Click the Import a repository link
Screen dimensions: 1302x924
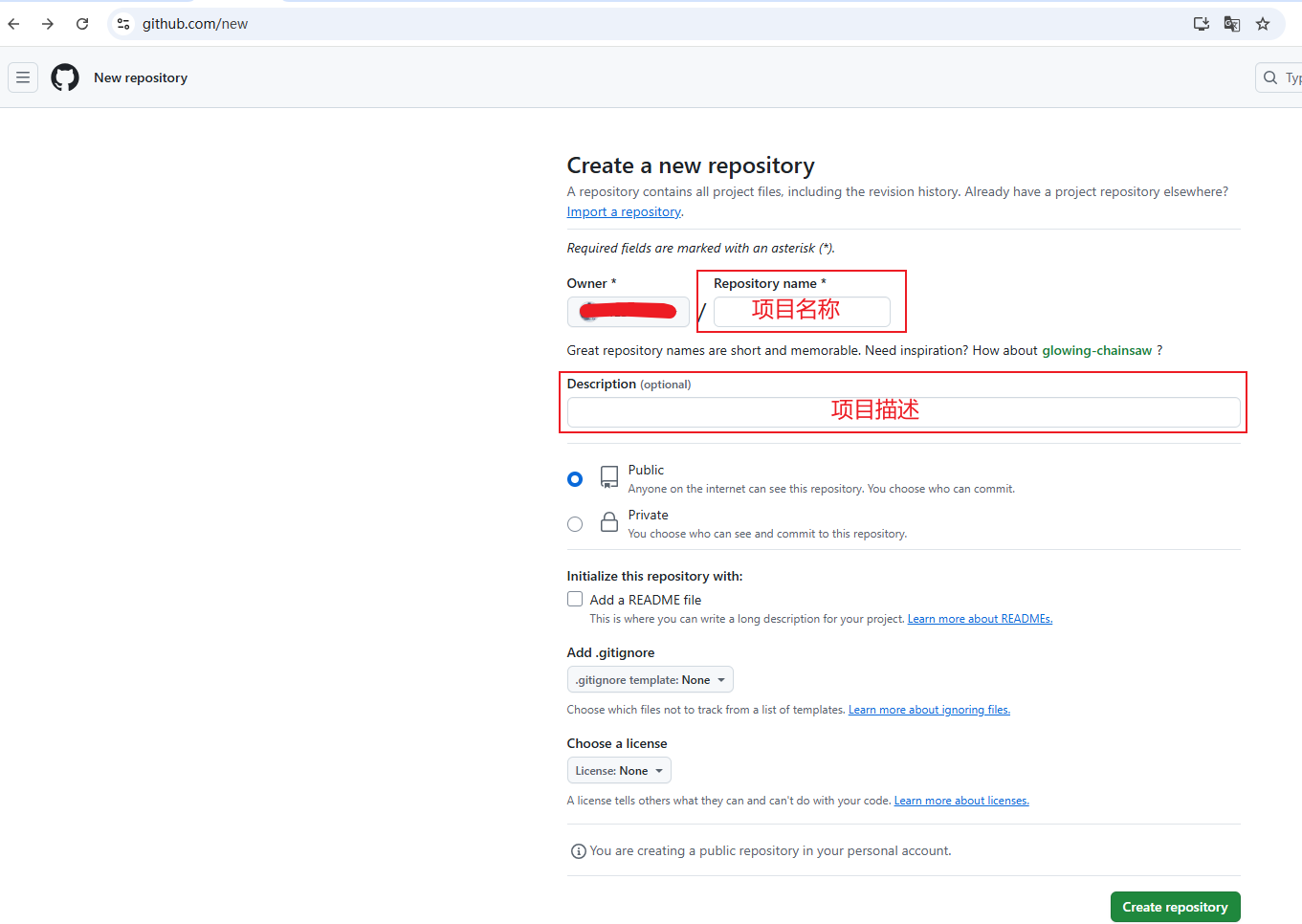pos(624,212)
